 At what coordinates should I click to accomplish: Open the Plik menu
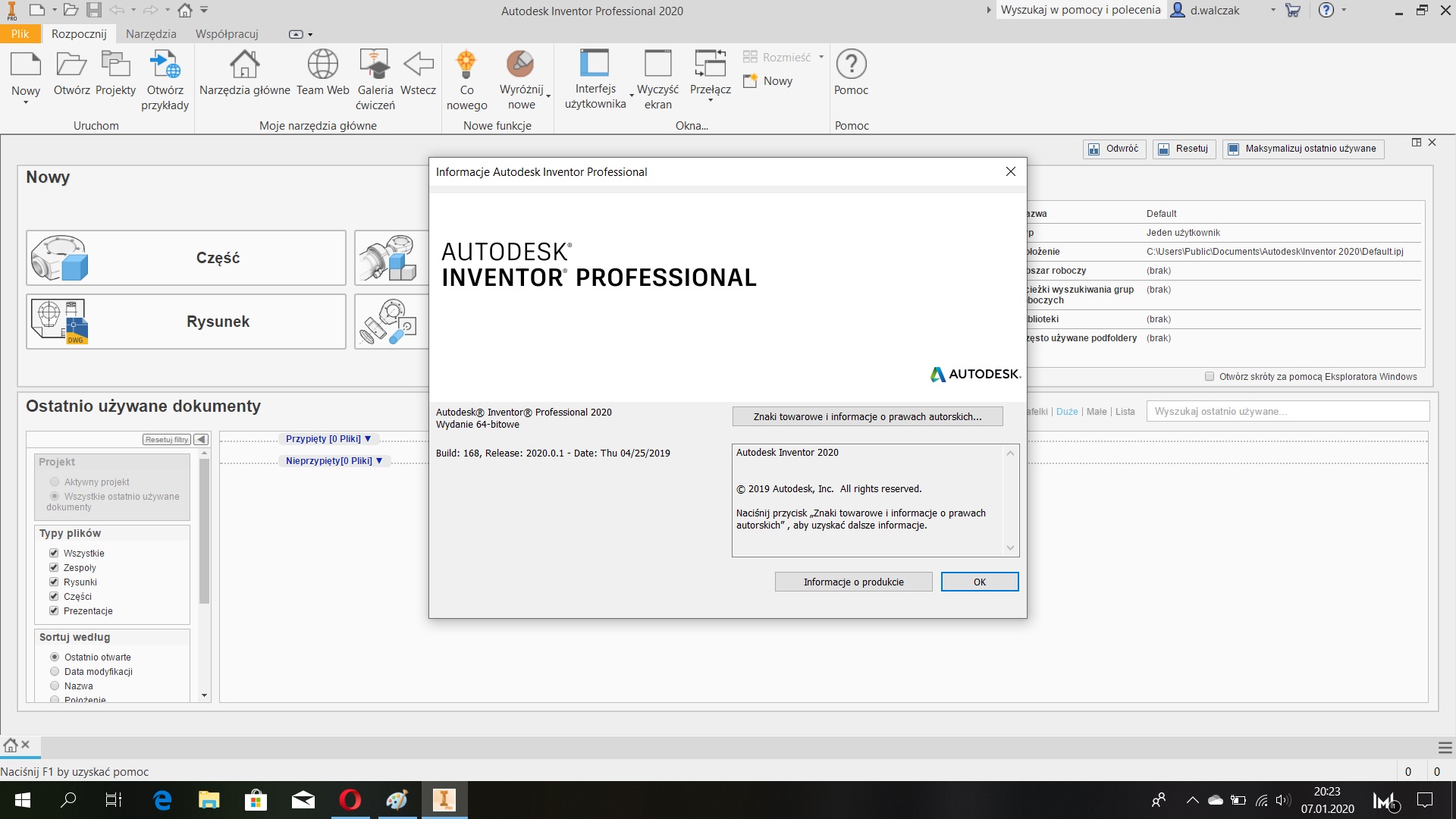coord(20,34)
